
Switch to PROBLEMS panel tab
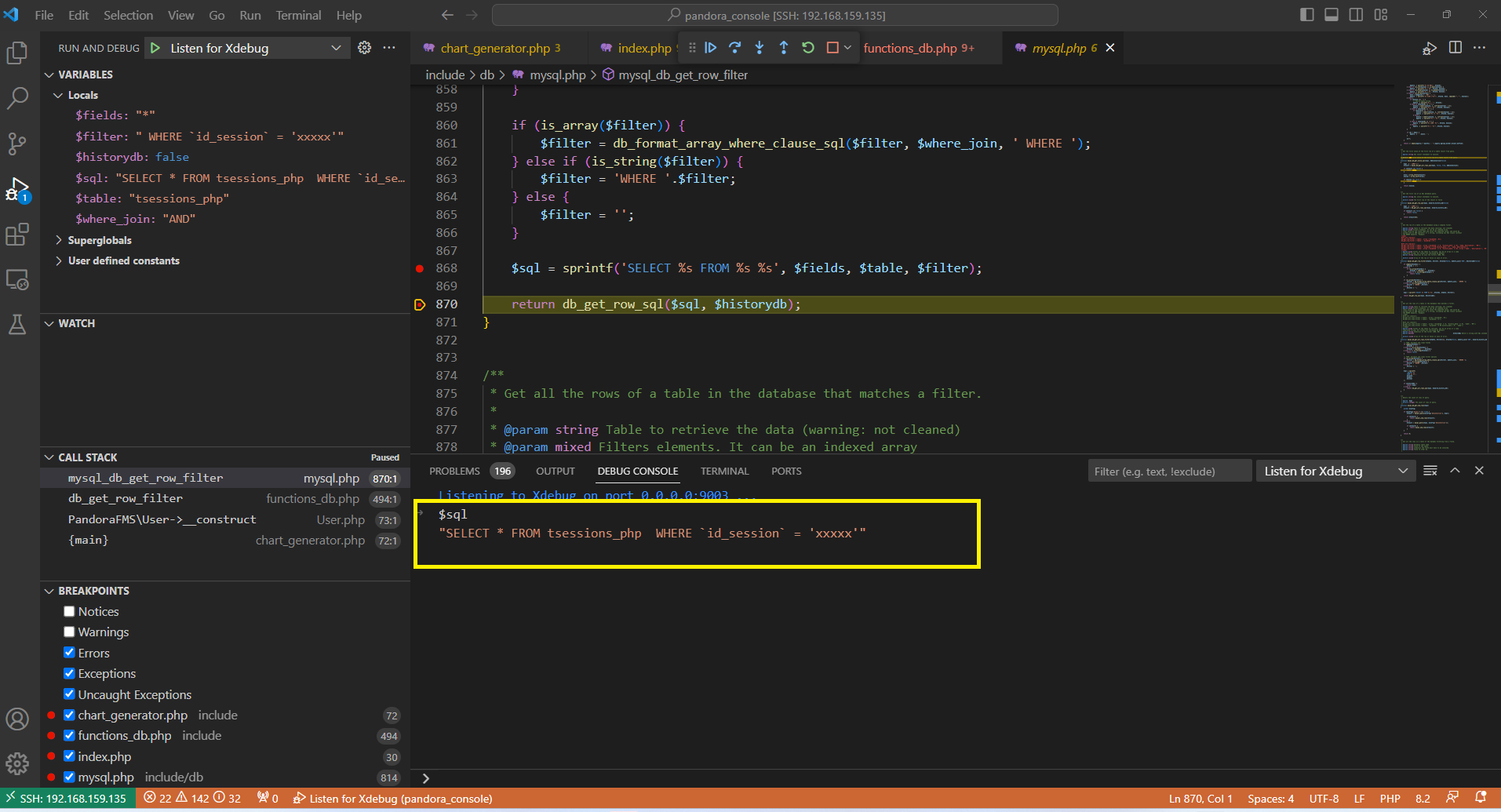pyautogui.click(x=454, y=471)
